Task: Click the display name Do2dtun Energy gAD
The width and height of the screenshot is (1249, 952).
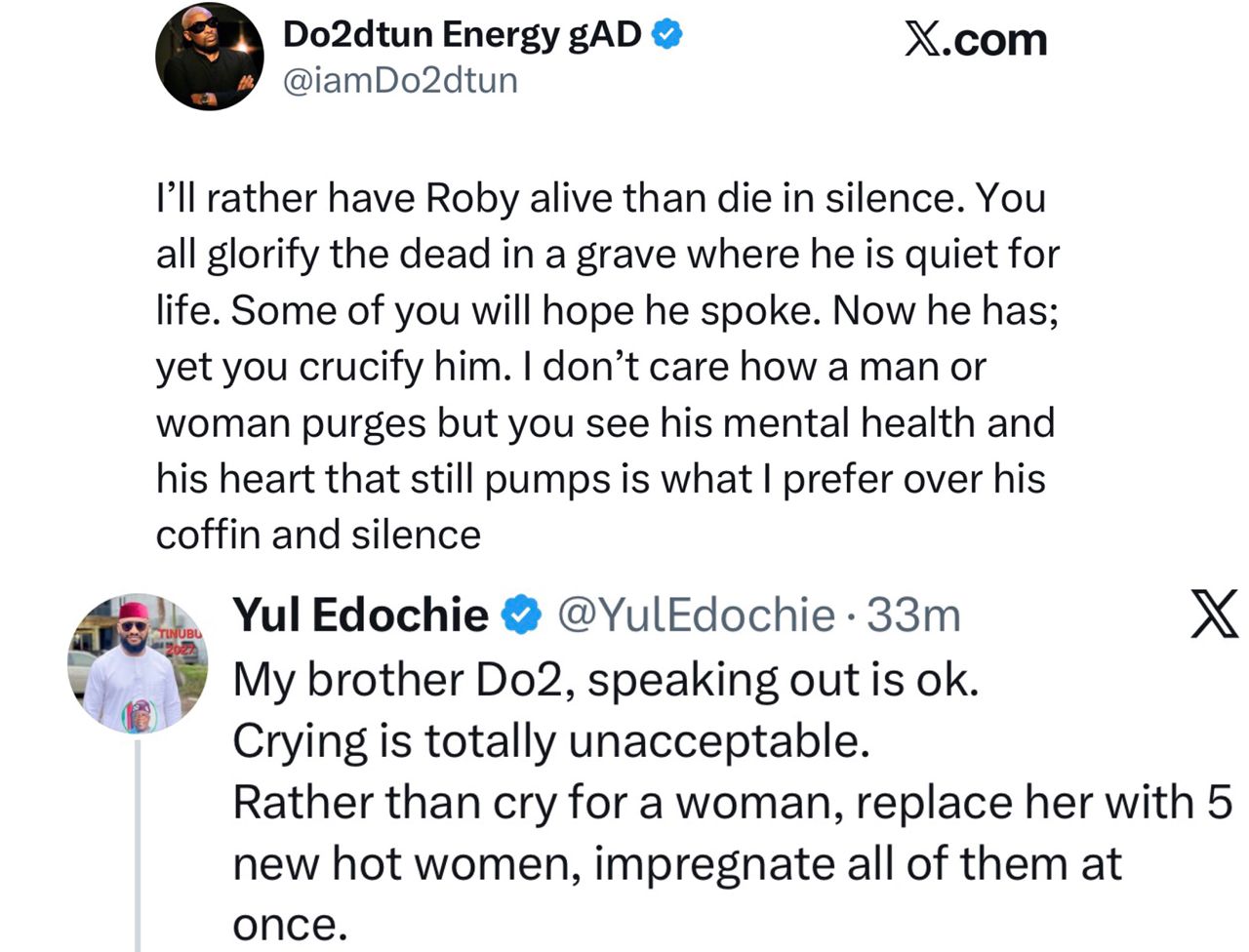Action: pos(462,32)
